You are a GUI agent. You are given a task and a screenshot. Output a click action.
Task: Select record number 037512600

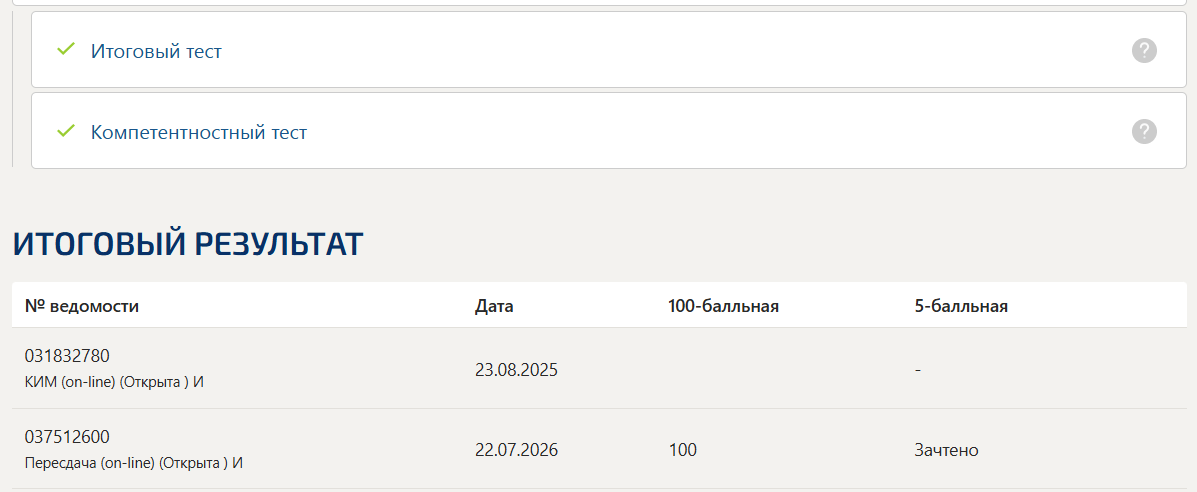tap(67, 437)
